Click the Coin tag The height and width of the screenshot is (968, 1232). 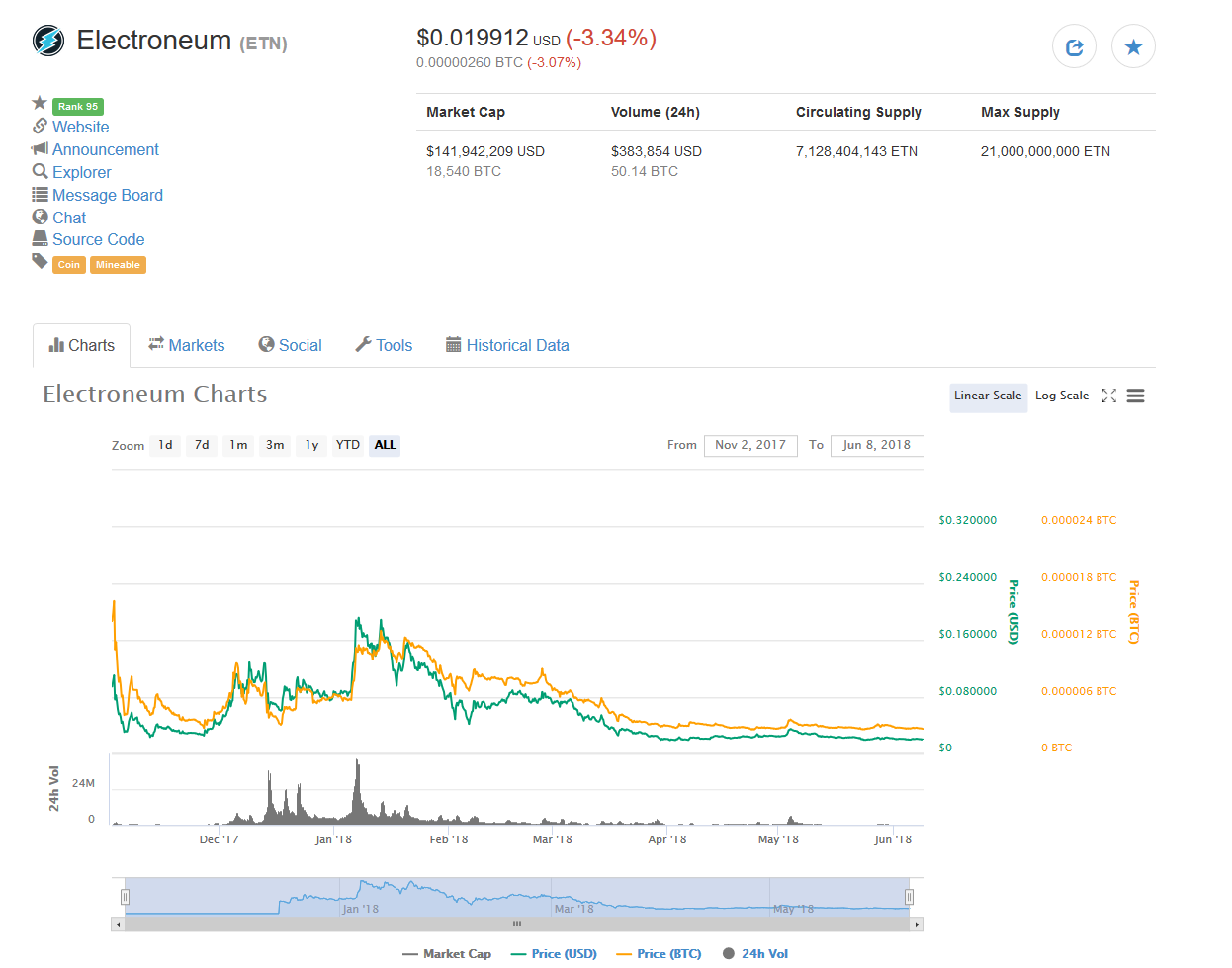click(69, 265)
